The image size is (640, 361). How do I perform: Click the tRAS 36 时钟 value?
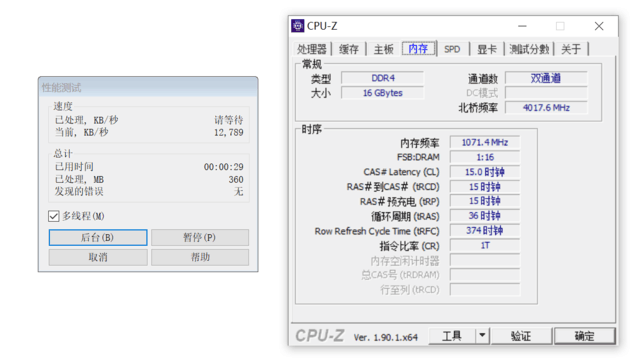pos(485,216)
